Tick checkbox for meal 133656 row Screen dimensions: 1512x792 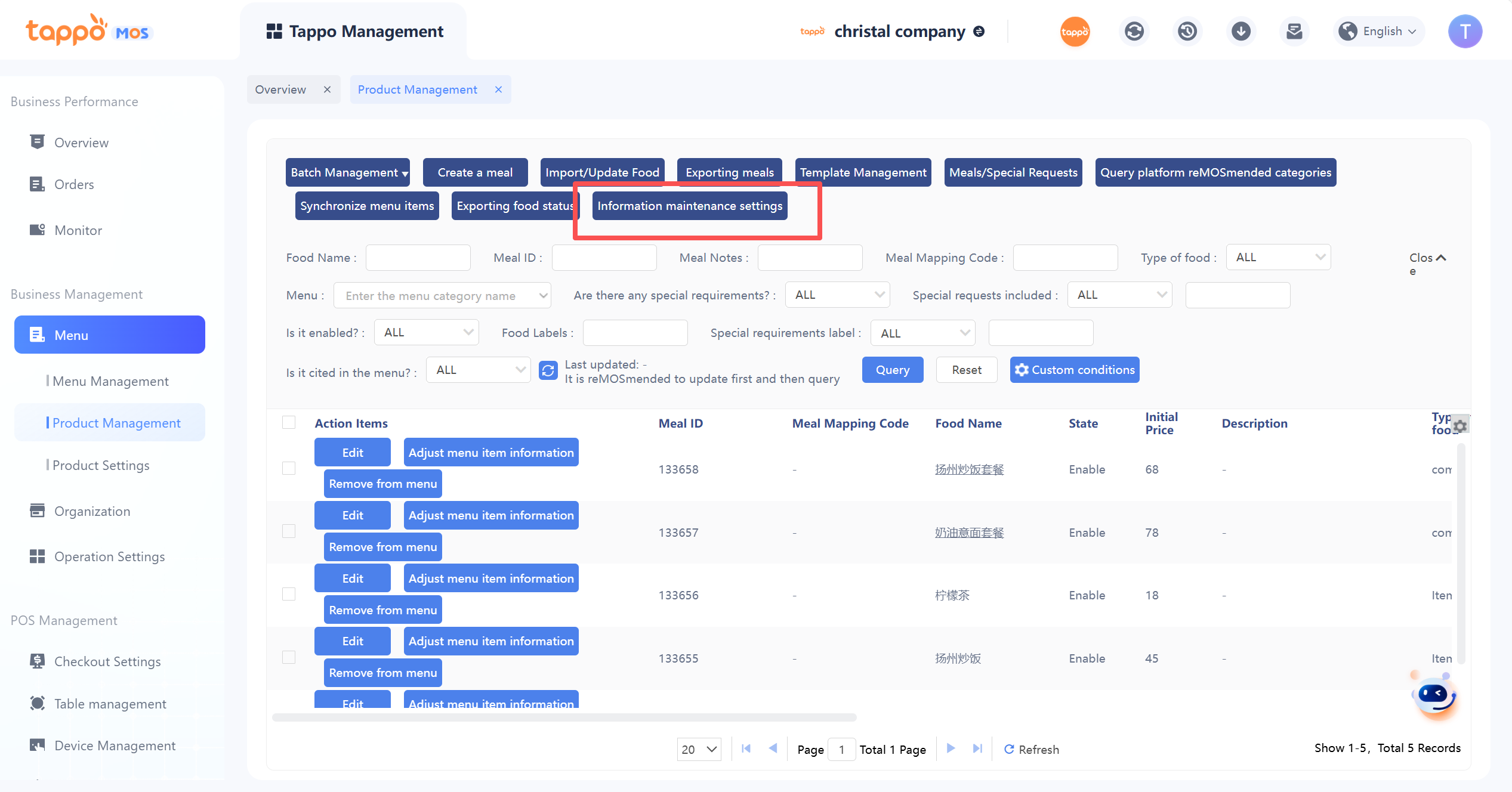[x=289, y=595]
